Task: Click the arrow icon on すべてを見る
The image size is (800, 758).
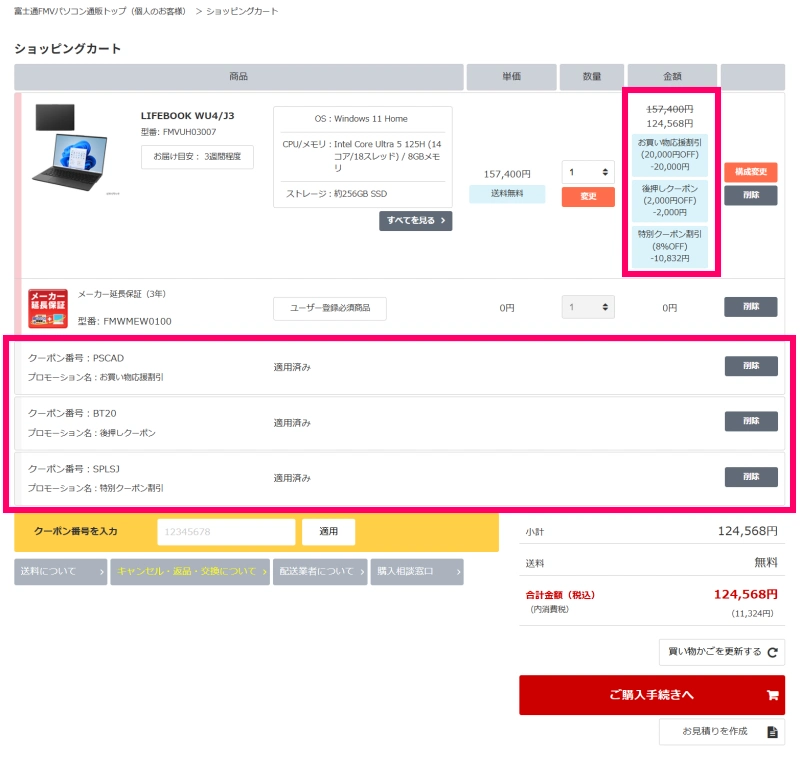Action: coord(442,221)
